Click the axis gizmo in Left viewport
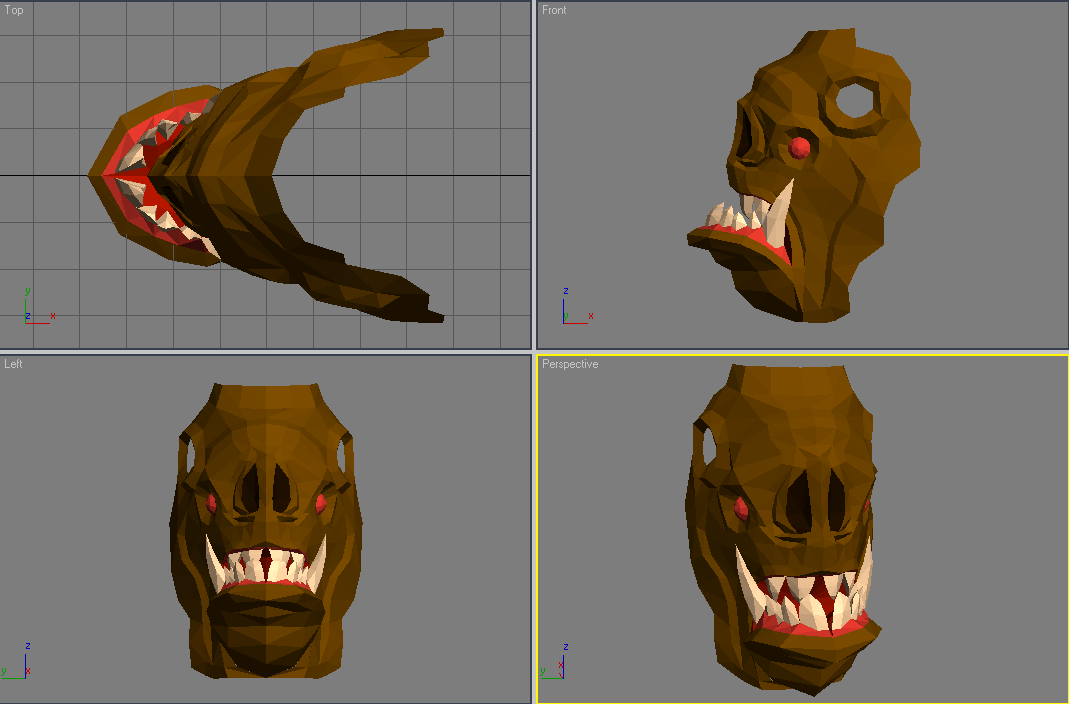This screenshot has height=704, width=1069. pos(17,660)
